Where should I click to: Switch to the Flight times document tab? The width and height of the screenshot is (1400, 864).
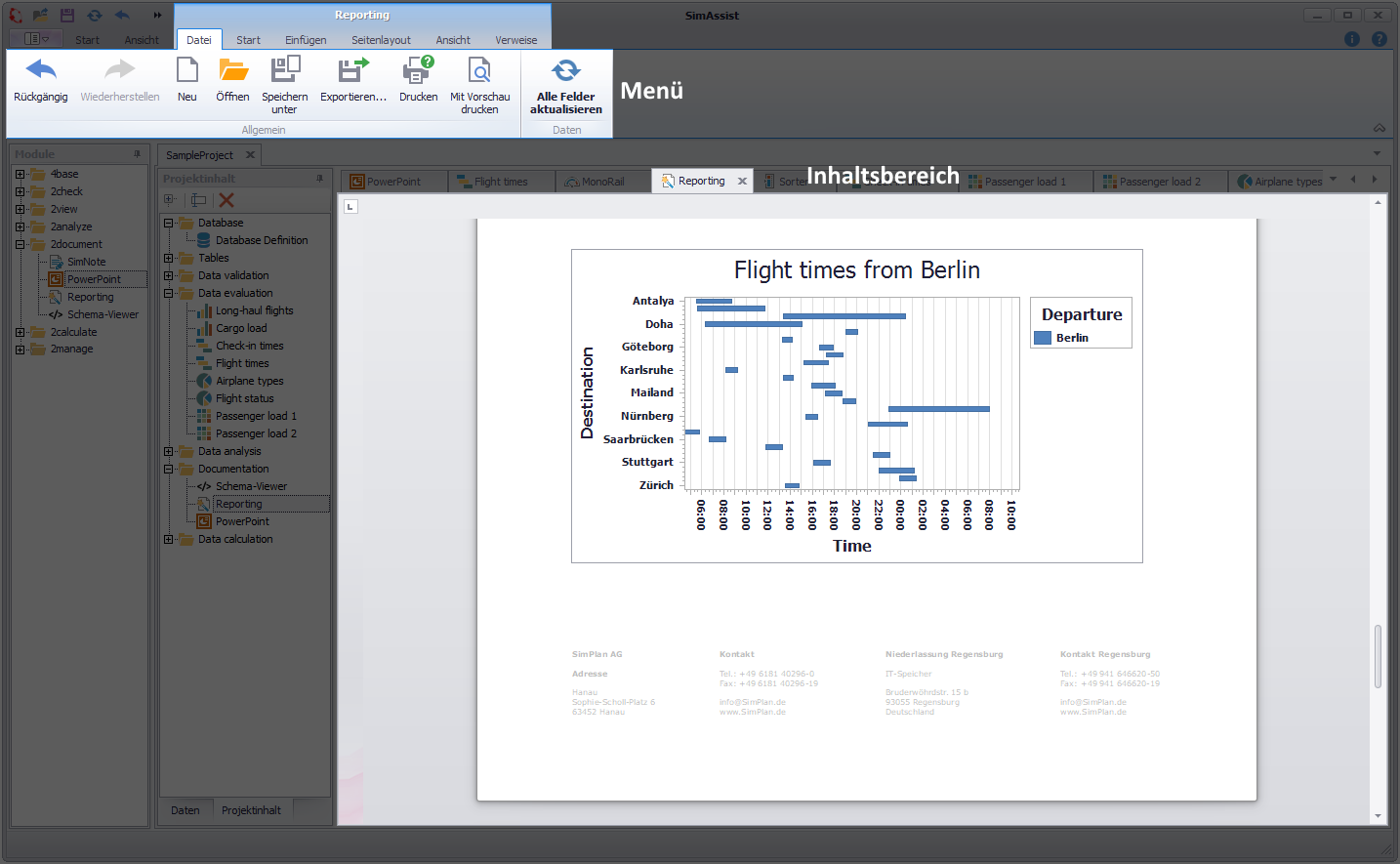pos(501,182)
